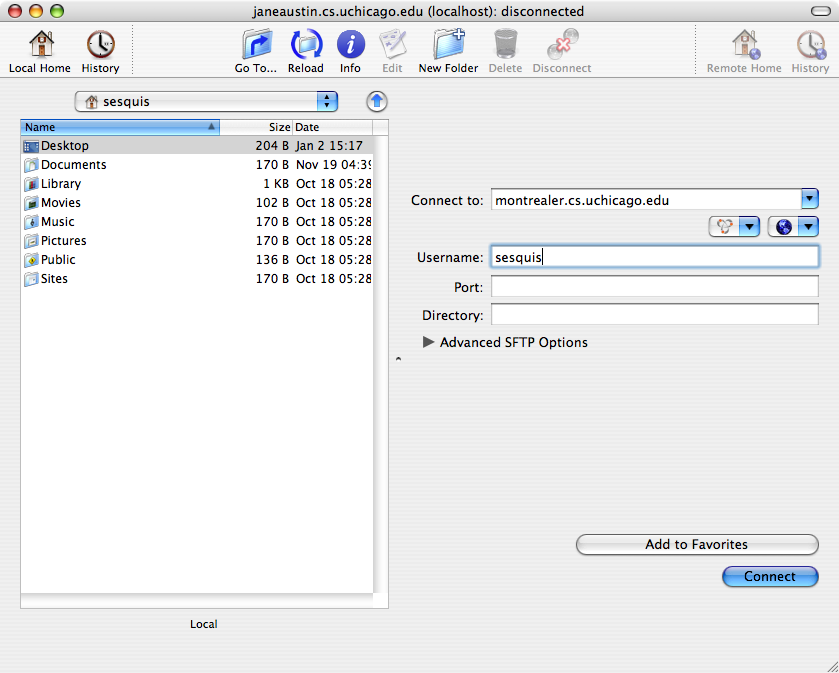Select the Pictures folder in list

[63, 241]
